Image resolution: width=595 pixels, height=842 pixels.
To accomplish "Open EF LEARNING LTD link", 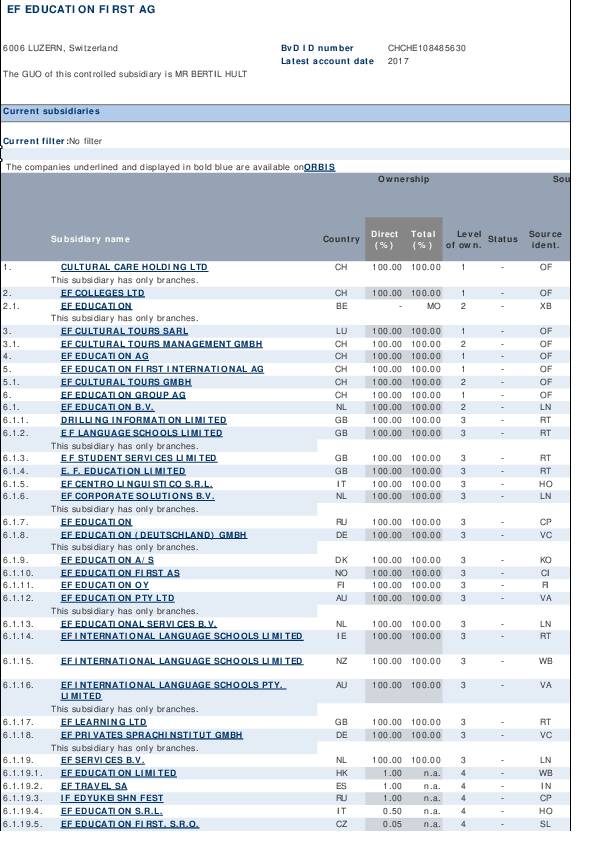I will point(104,722).
